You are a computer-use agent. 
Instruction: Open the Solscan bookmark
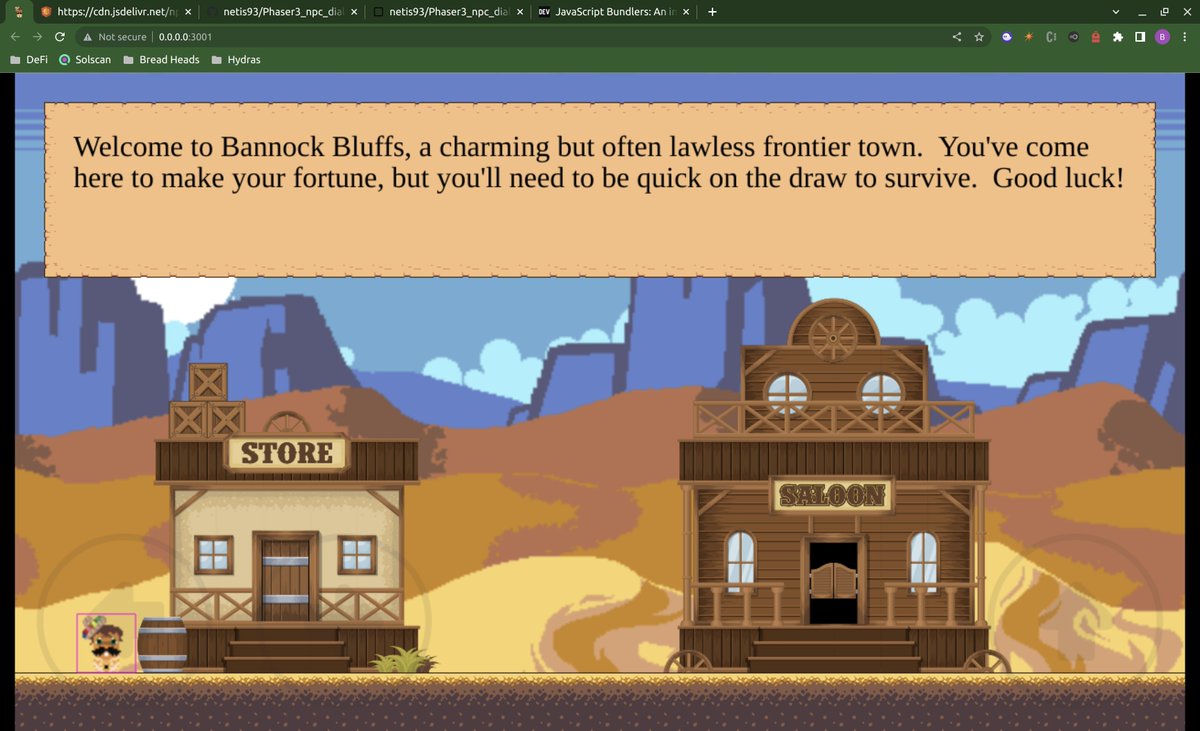click(85, 59)
